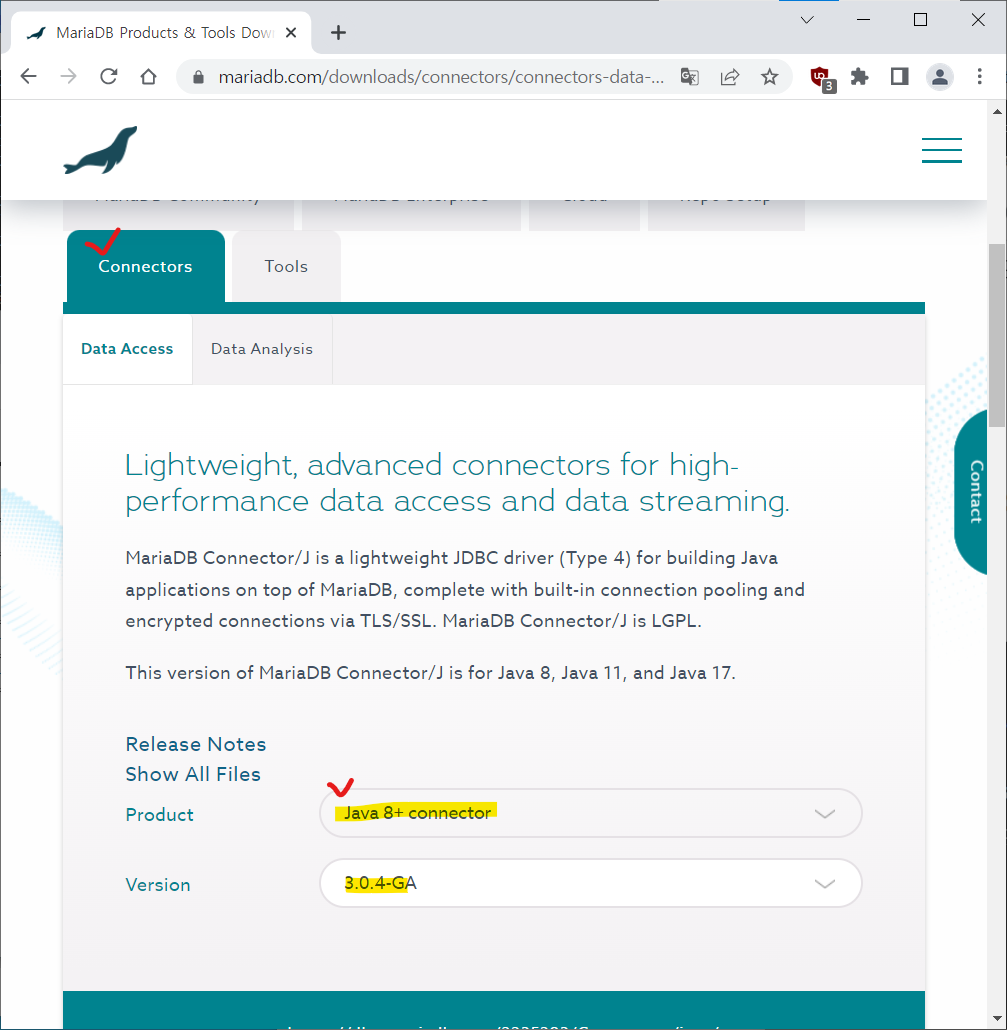The height and width of the screenshot is (1030, 1007).
Task: Click the Show All Files link
Action: [x=193, y=774]
